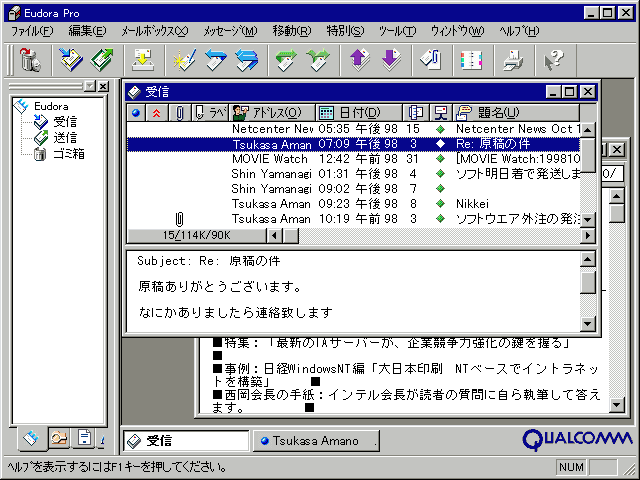Click background message window scroll down arrow
This screenshot has height=480, width=640.
616,405
